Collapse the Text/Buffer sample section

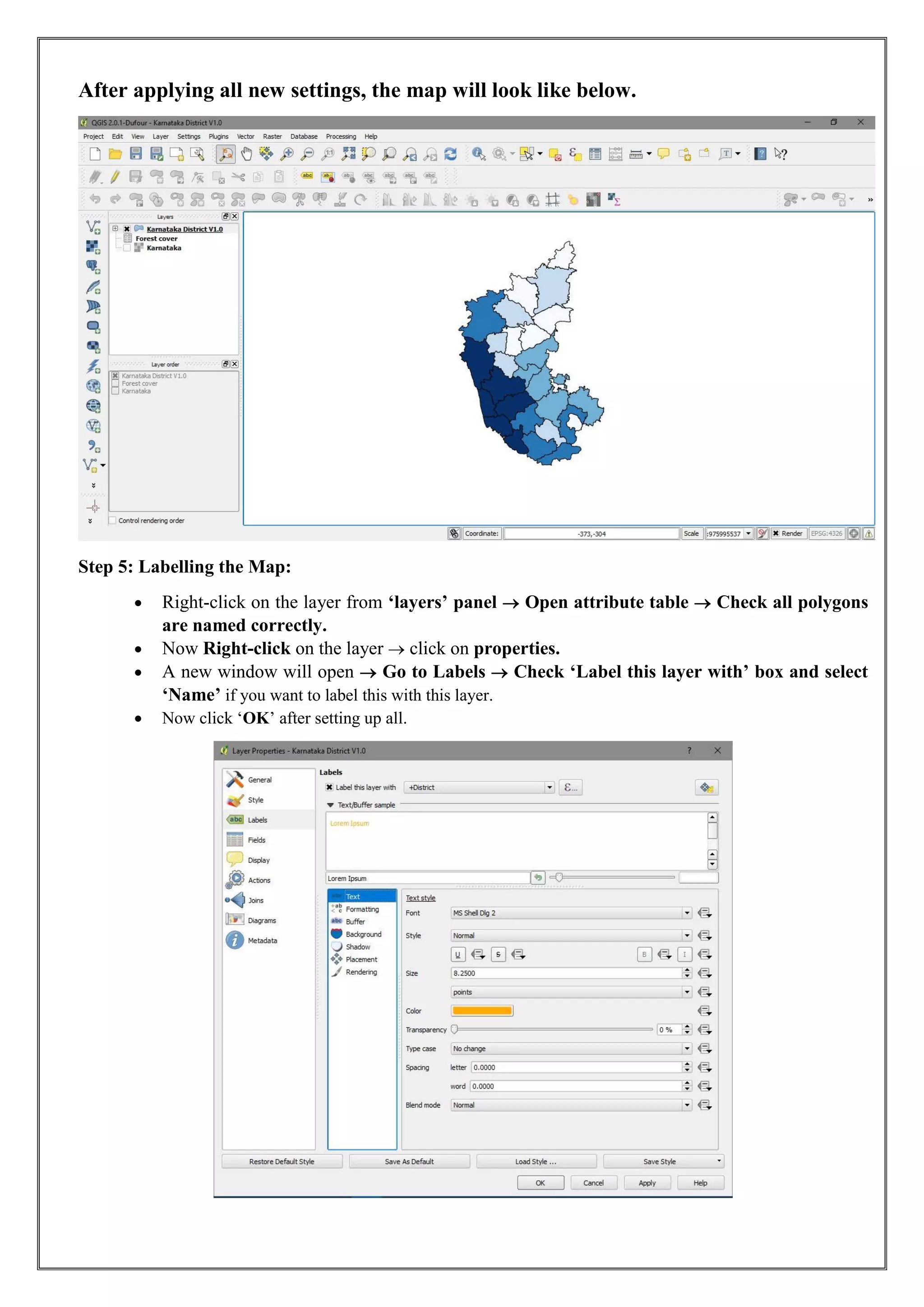330,805
